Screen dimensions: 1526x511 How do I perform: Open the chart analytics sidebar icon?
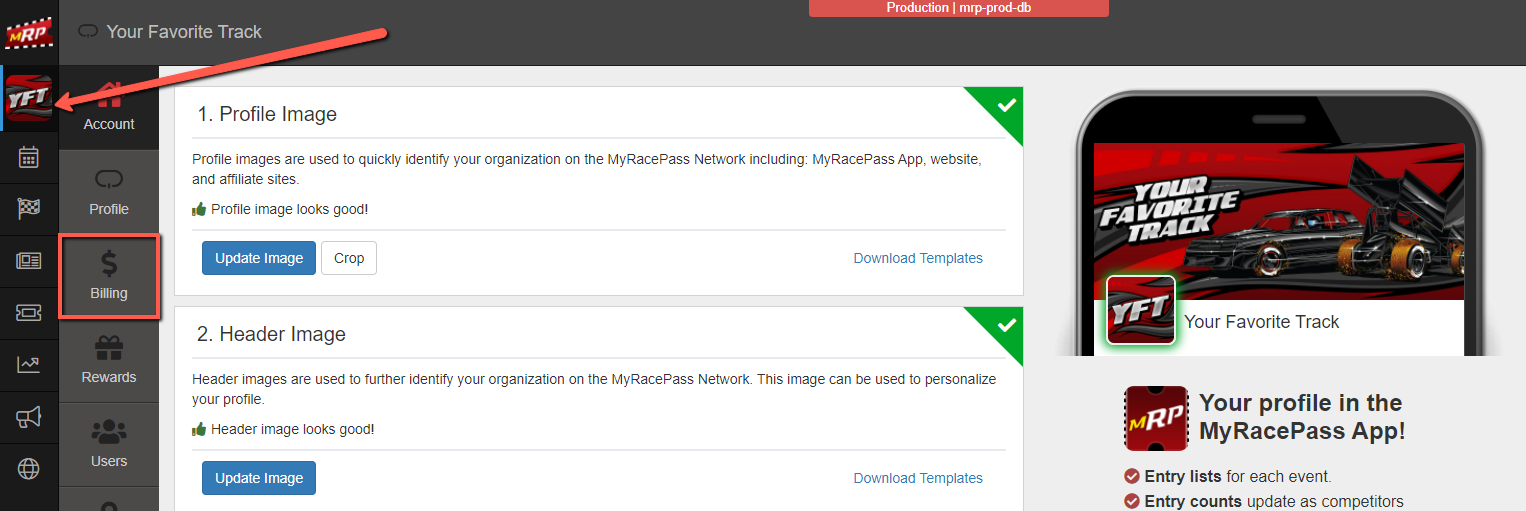(x=29, y=365)
